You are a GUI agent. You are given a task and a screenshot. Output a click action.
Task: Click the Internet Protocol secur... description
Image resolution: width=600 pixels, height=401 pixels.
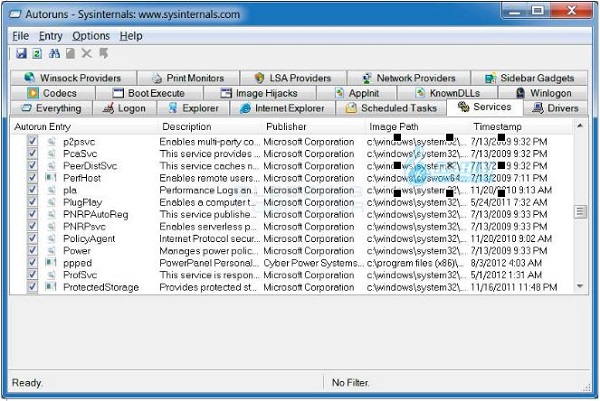click(x=210, y=238)
